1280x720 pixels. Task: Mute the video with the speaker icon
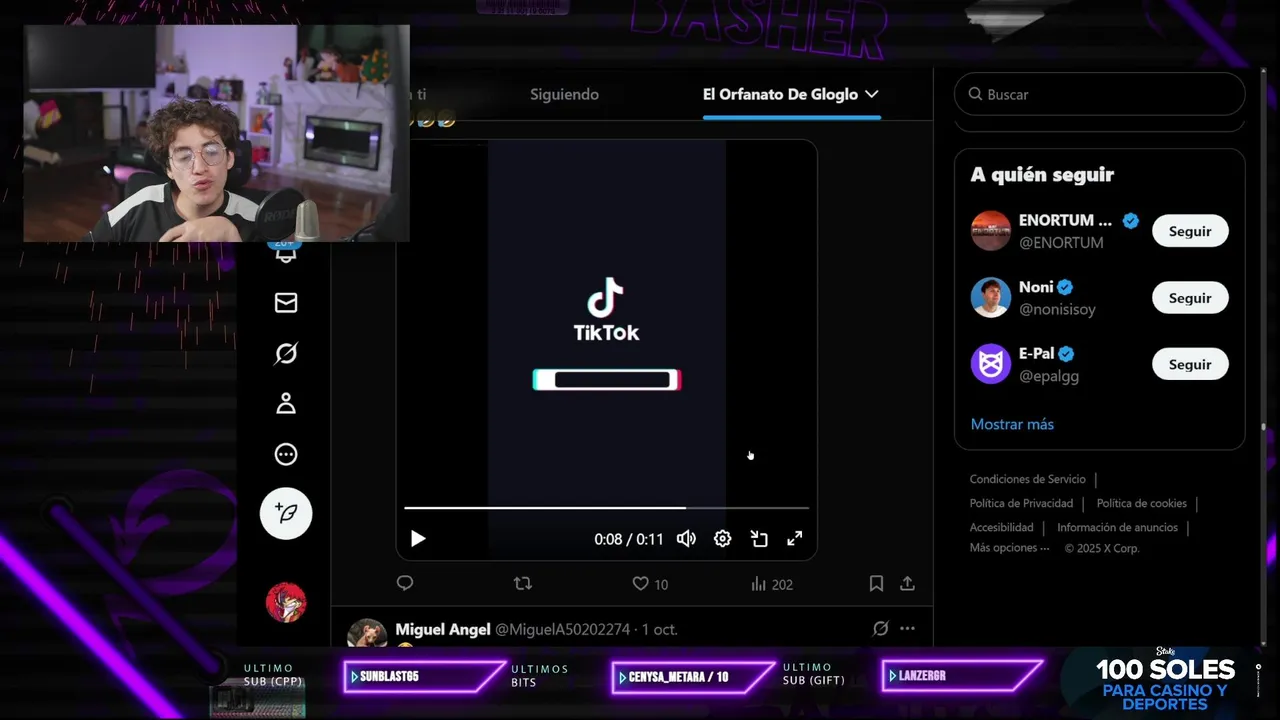(x=686, y=539)
